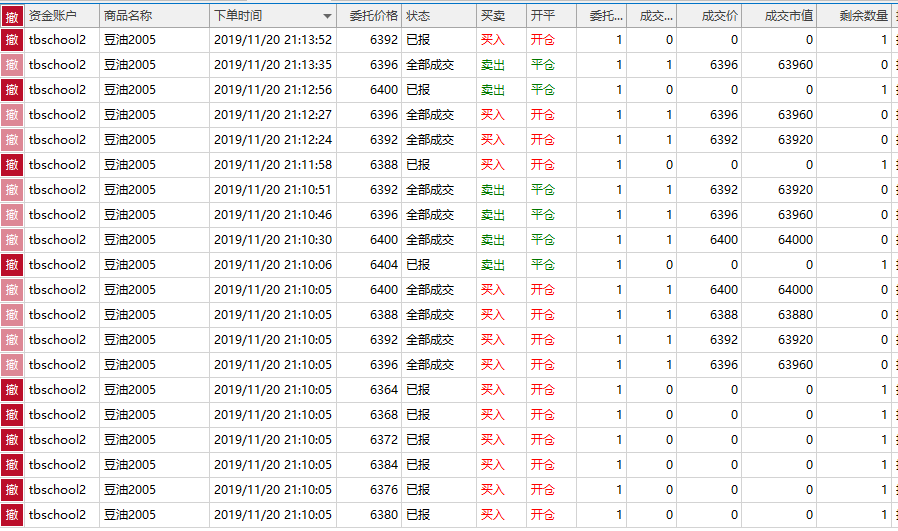The width and height of the screenshot is (898, 531).
Task: Click 撤 icon for the 21:10:51 order
Action: click(12, 190)
